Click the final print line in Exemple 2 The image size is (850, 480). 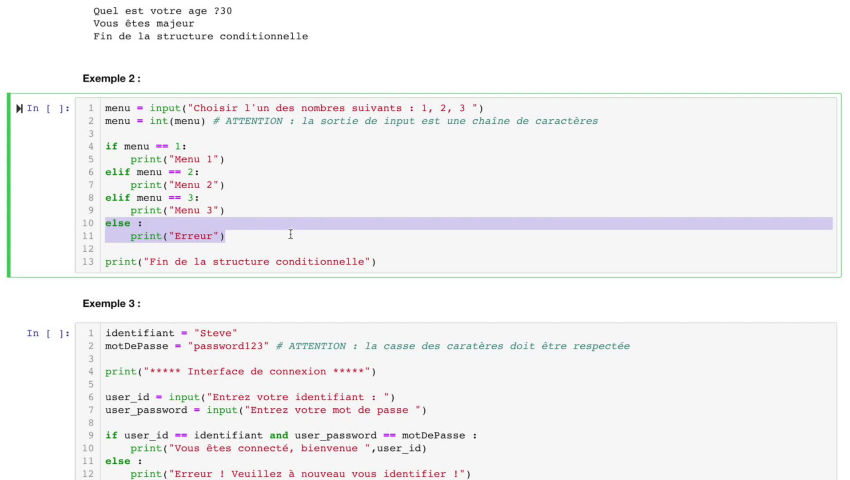click(240, 262)
